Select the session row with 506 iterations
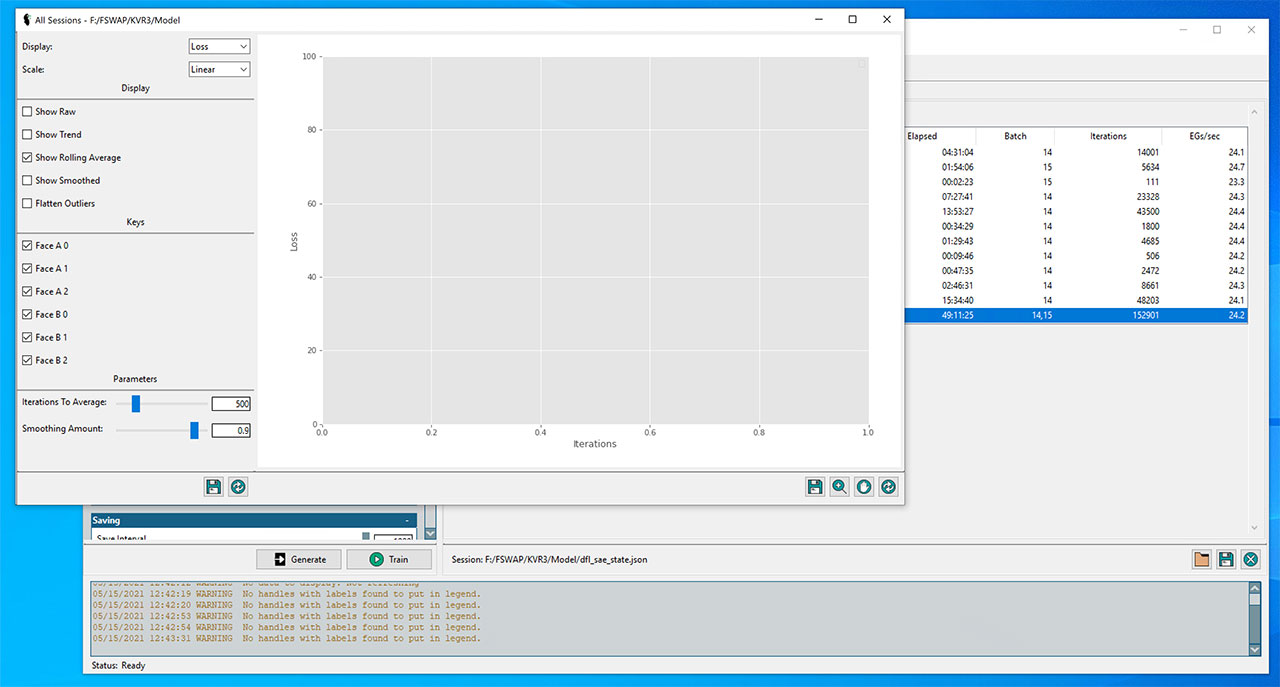This screenshot has width=1280, height=687. [1076, 256]
